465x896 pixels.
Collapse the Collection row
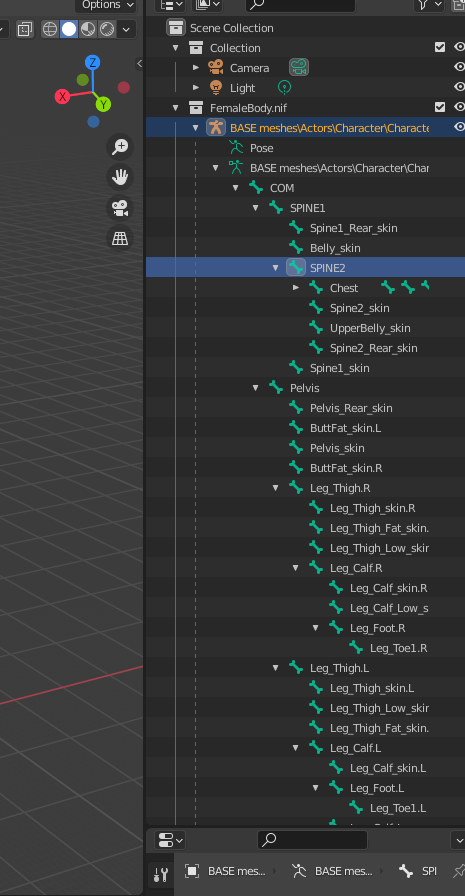click(x=176, y=48)
